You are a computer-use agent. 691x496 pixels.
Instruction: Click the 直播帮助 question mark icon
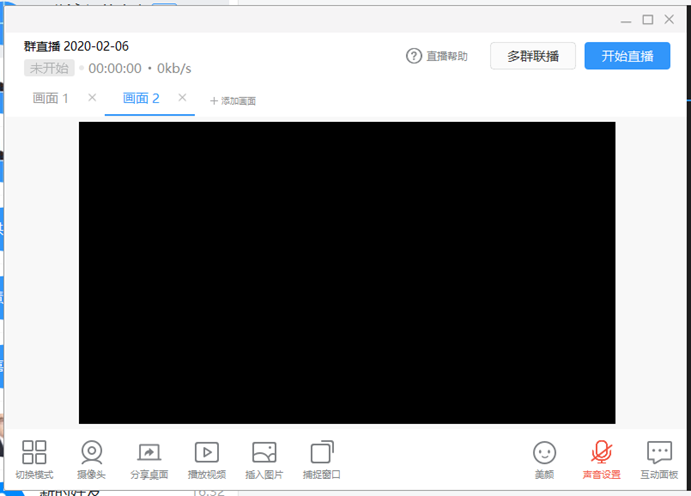(414, 56)
